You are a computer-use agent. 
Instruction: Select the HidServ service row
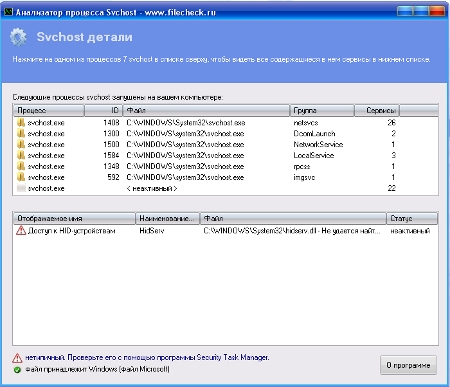point(225,231)
